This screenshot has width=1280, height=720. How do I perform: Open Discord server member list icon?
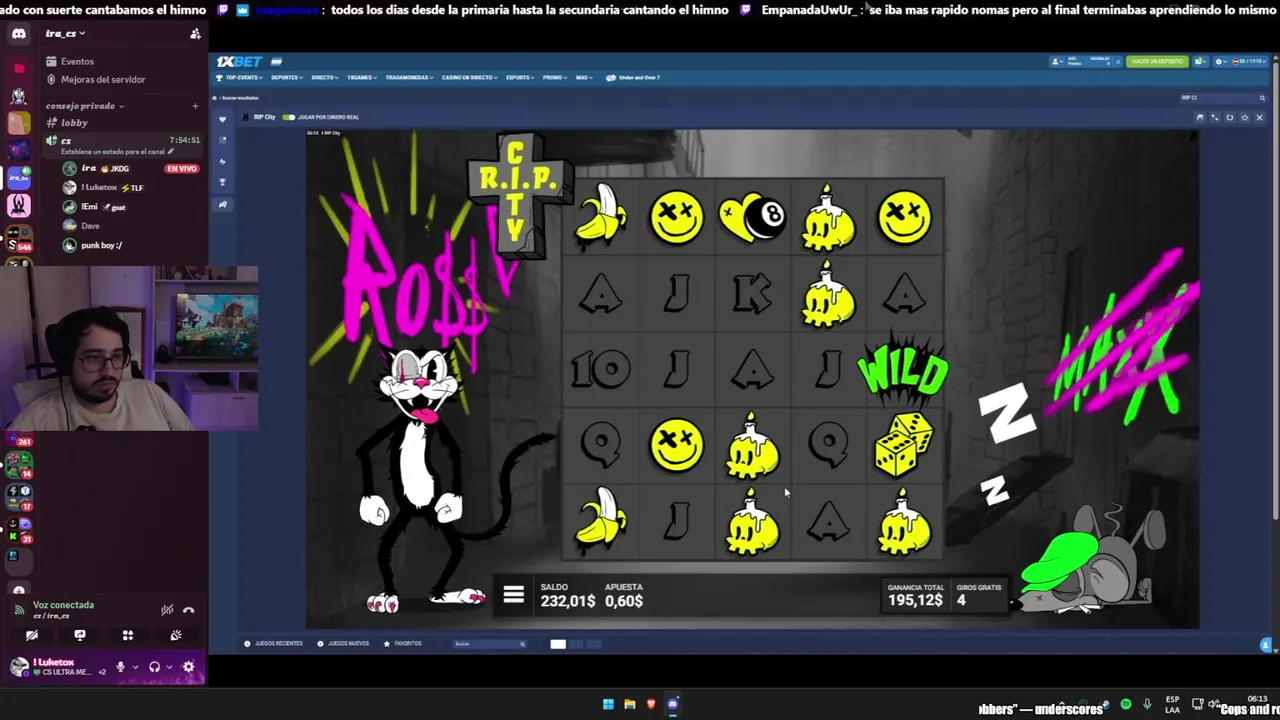click(x=195, y=34)
